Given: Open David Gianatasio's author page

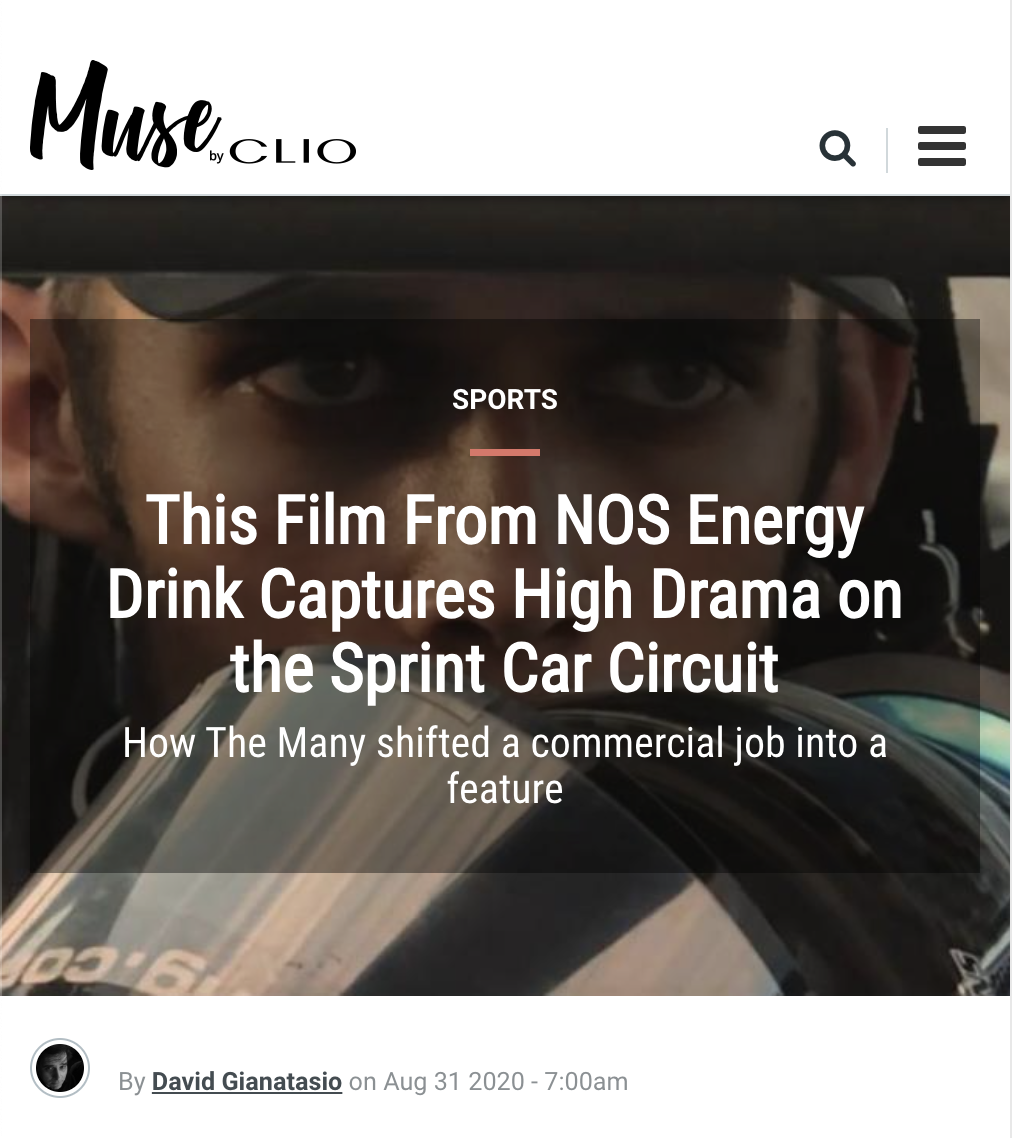Looking at the screenshot, I should (x=246, y=1081).
